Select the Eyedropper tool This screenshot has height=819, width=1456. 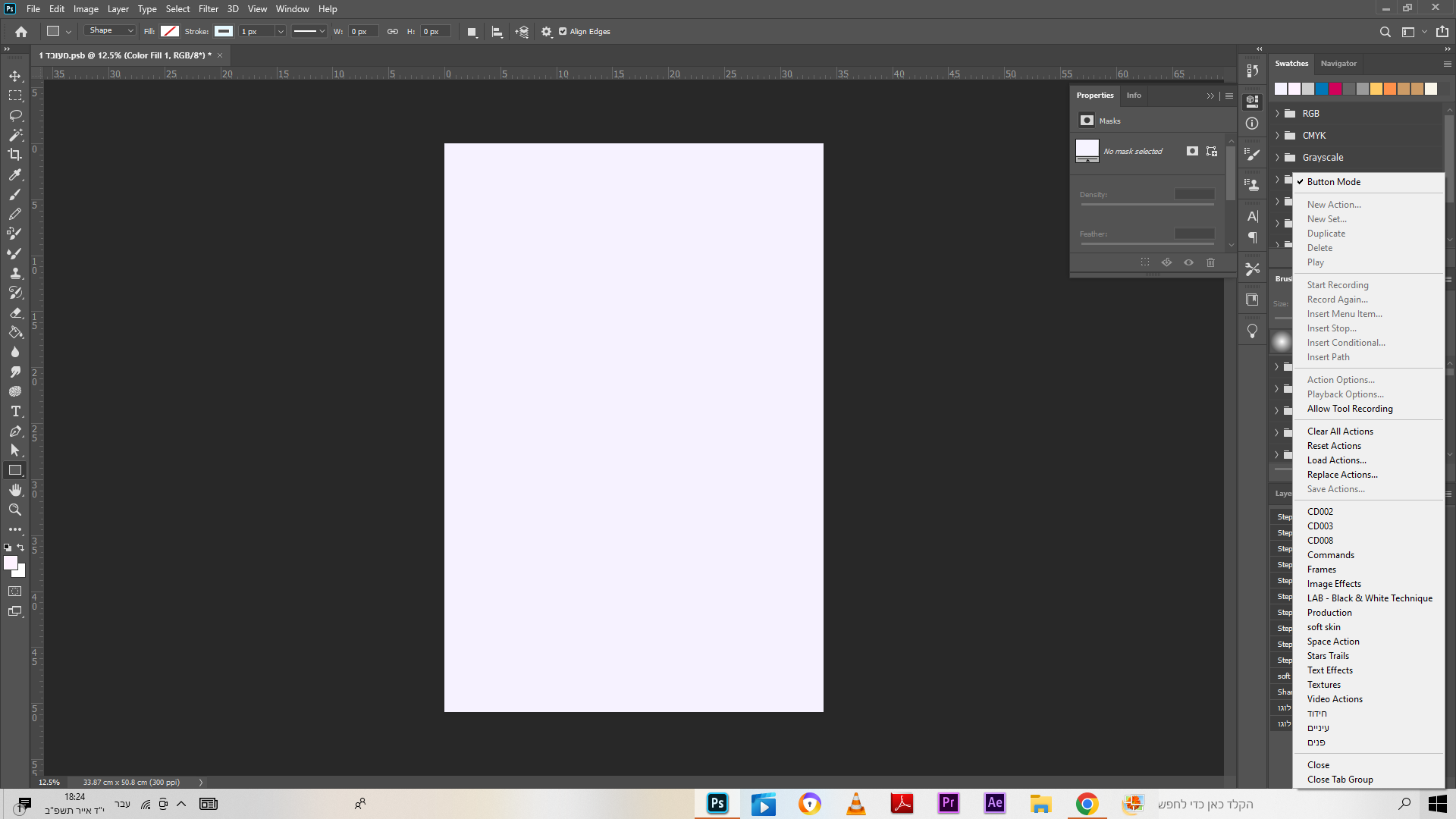point(15,174)
